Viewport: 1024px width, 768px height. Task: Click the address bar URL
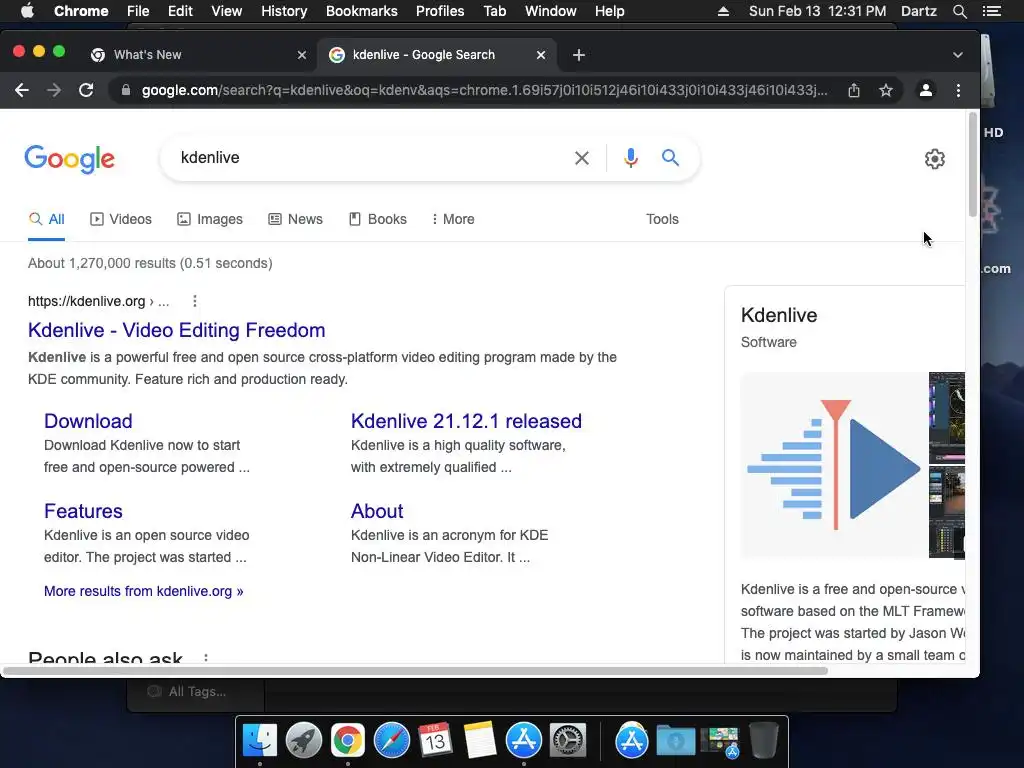[x=485, y=90]
